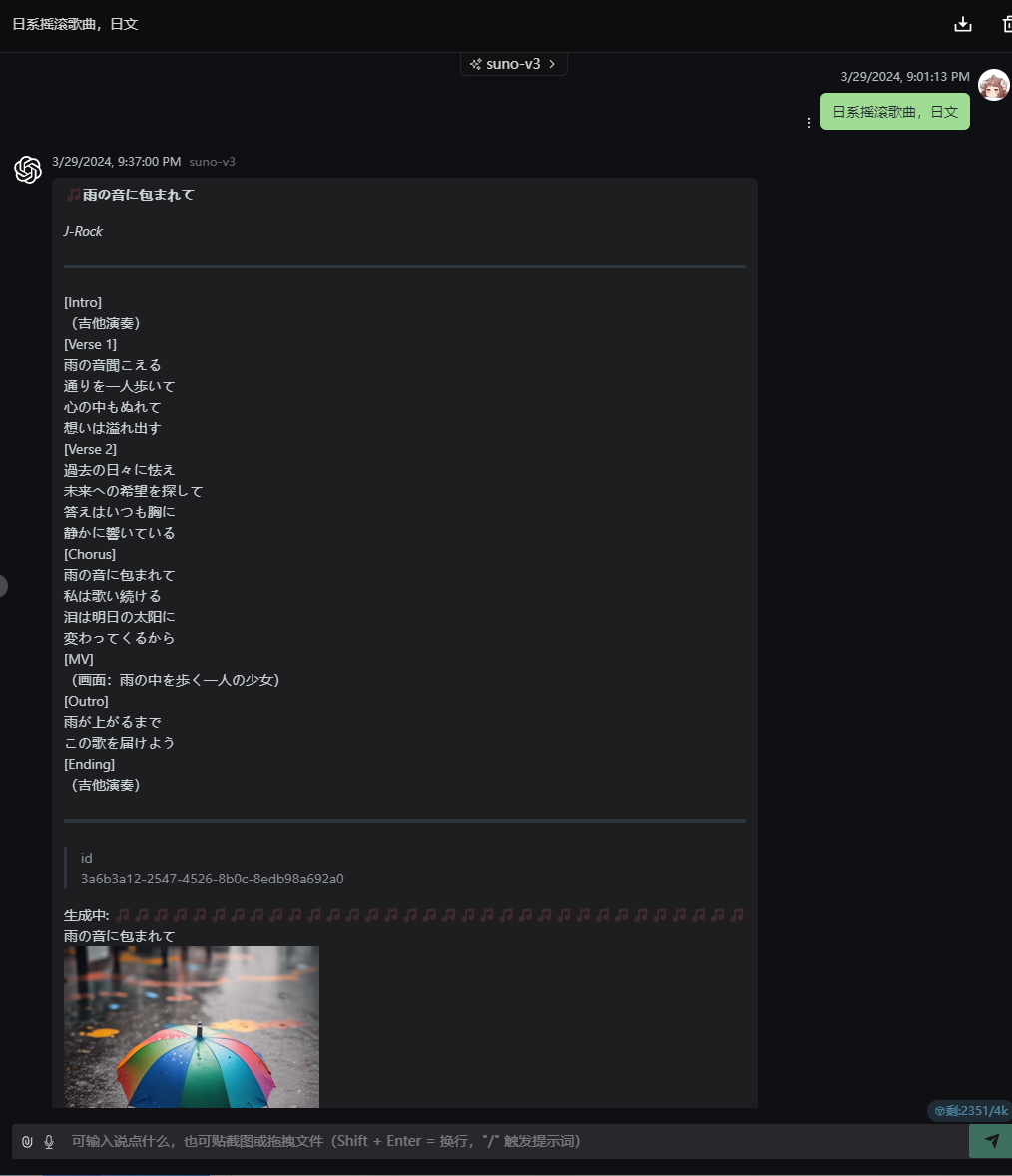Expand the suno-v3 model selector chevron
The width and height of the screenshot is (1012, 1176).
point(552,64)
